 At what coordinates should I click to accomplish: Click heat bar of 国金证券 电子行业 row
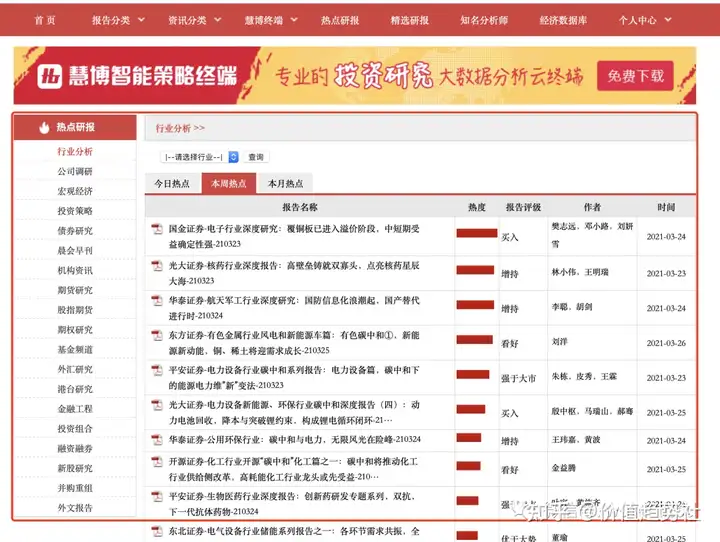[477, 233]
